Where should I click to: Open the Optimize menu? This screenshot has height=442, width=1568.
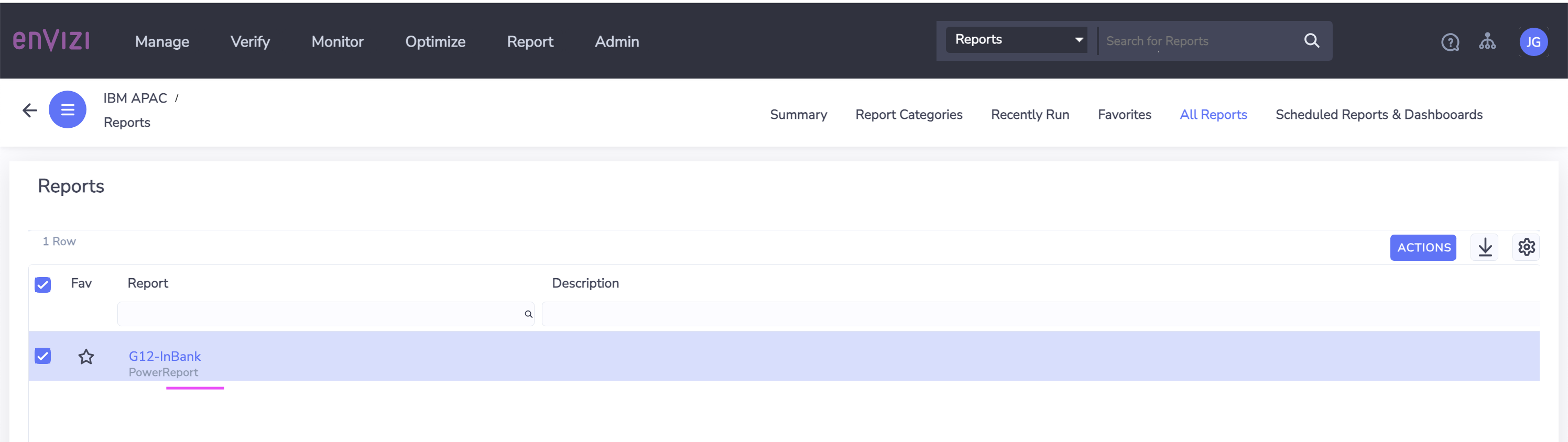click(x=435, y=41)
